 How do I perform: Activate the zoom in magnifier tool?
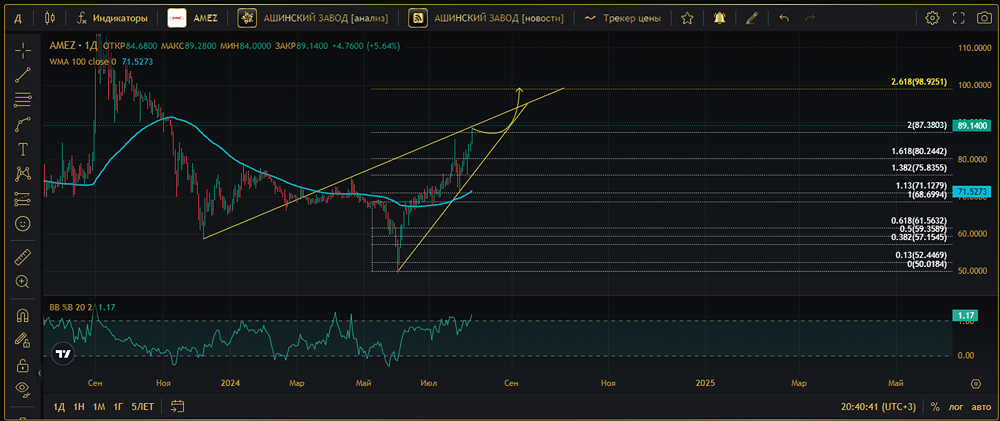(x=23, y=281)
